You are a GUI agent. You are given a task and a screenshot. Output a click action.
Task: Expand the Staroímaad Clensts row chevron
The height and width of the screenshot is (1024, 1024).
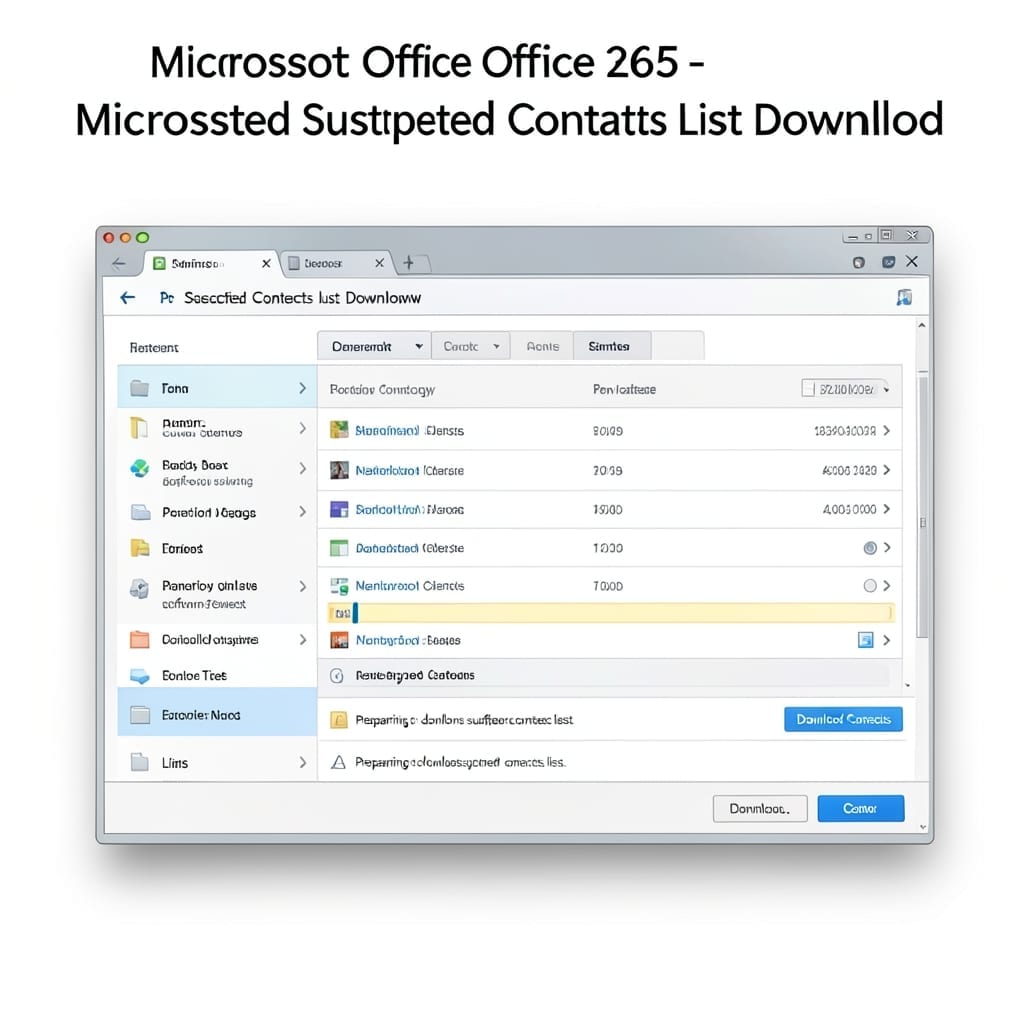(x=886, y=430)
